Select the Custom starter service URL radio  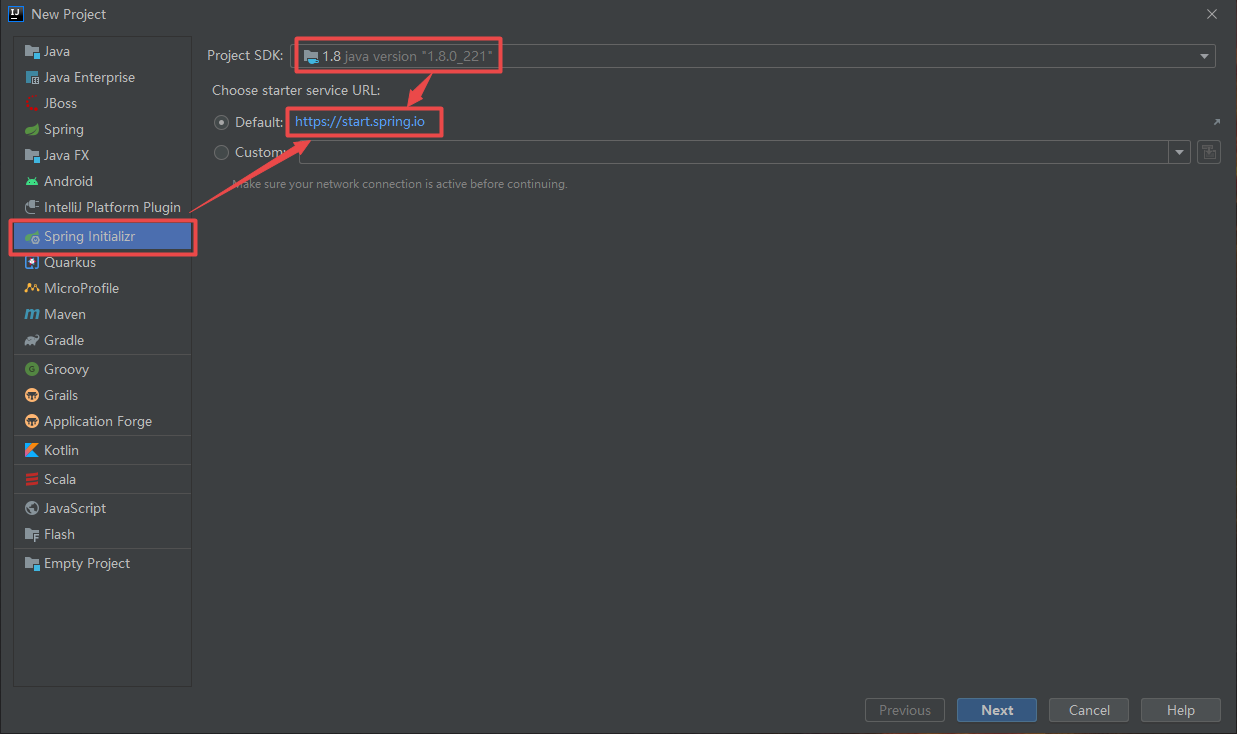click(222, 152)
